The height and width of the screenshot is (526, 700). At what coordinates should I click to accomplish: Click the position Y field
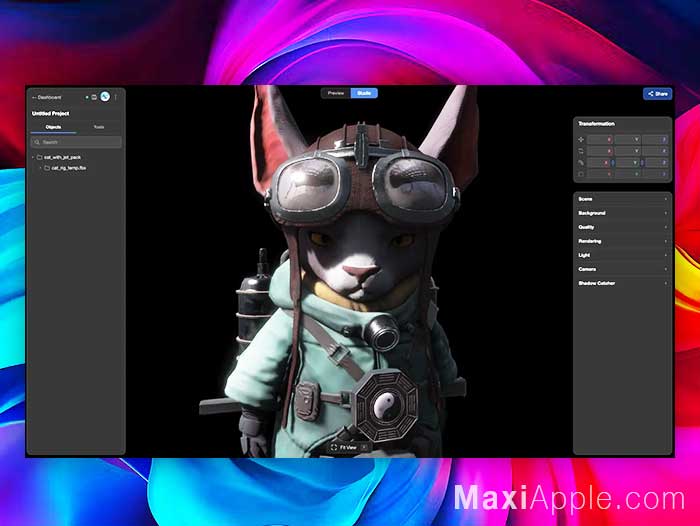[627, 140]
